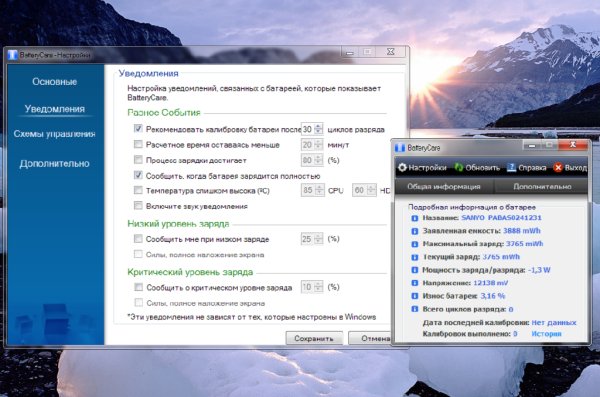Open the Основные settings section

(x=55, y=82)
